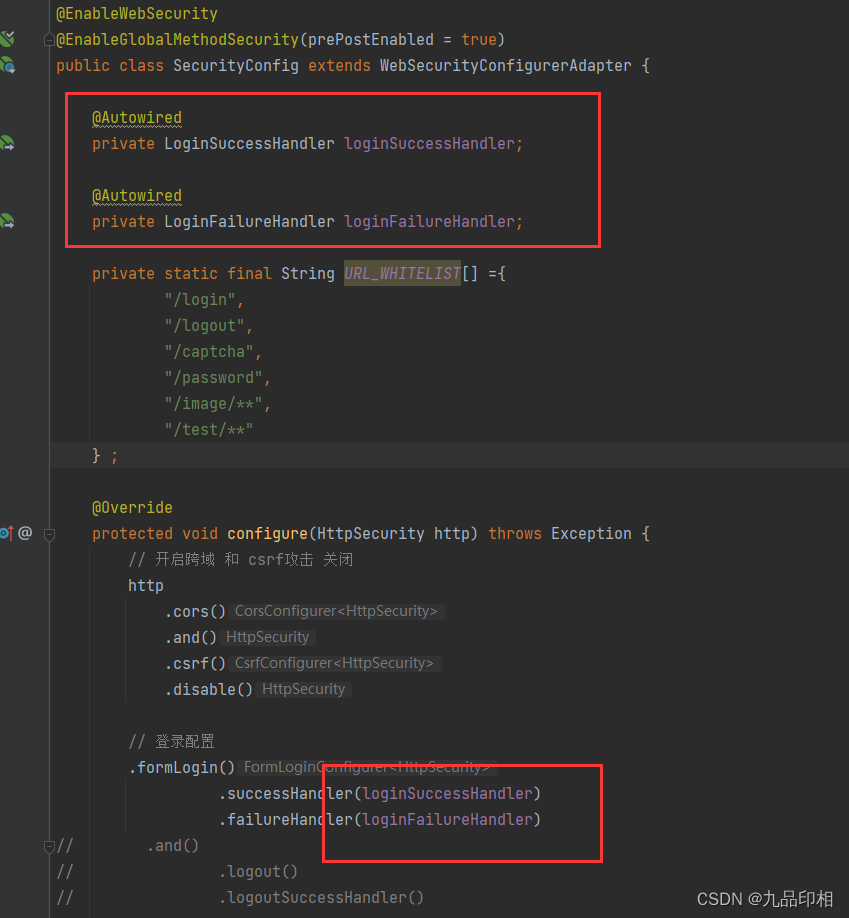
Task: Click the CsrfConfigurer<HttpSecurity> inlay hint
Action: (335, 663)
